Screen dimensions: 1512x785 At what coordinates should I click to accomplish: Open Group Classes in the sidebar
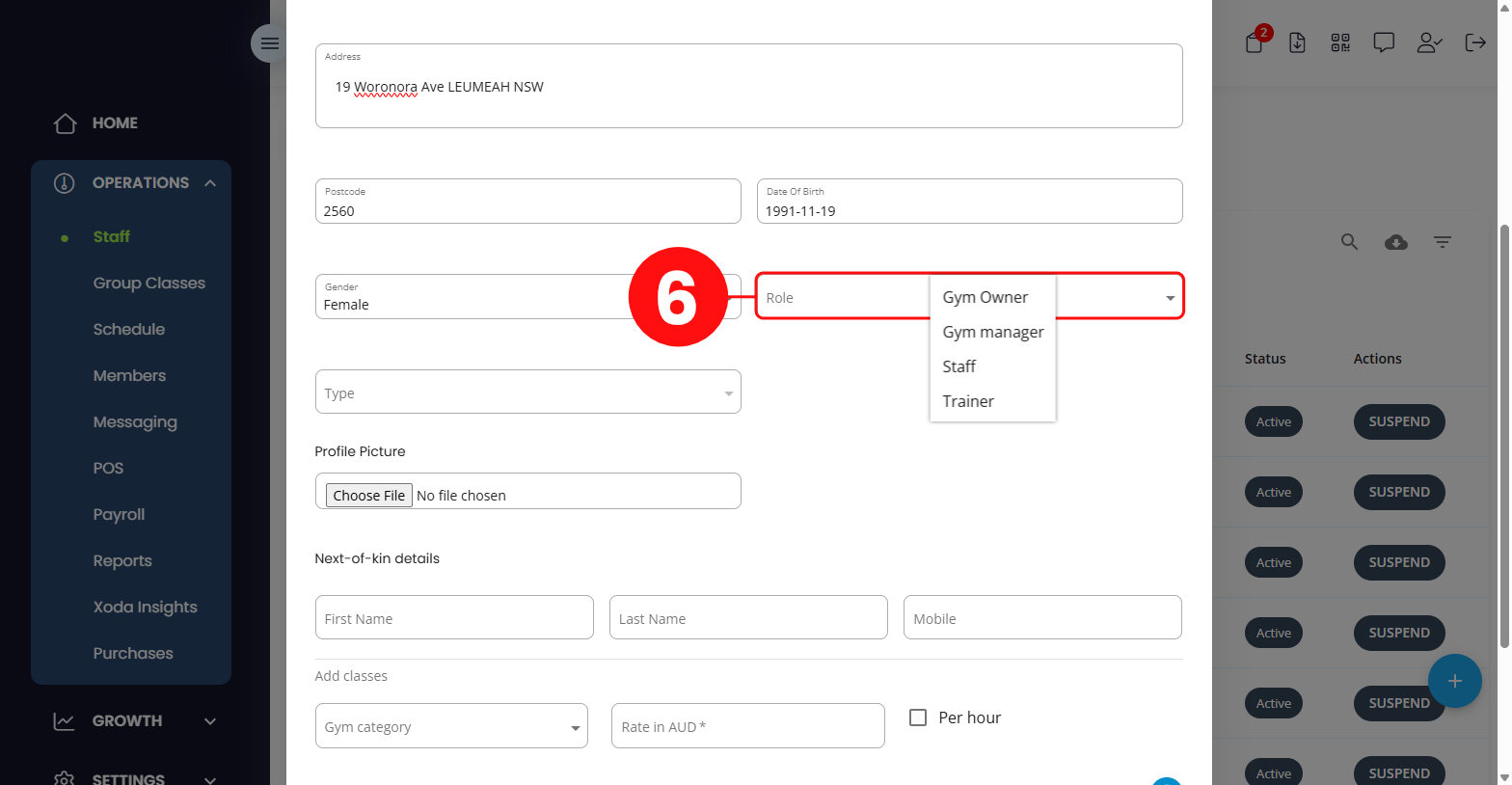[x=149, y=284]
